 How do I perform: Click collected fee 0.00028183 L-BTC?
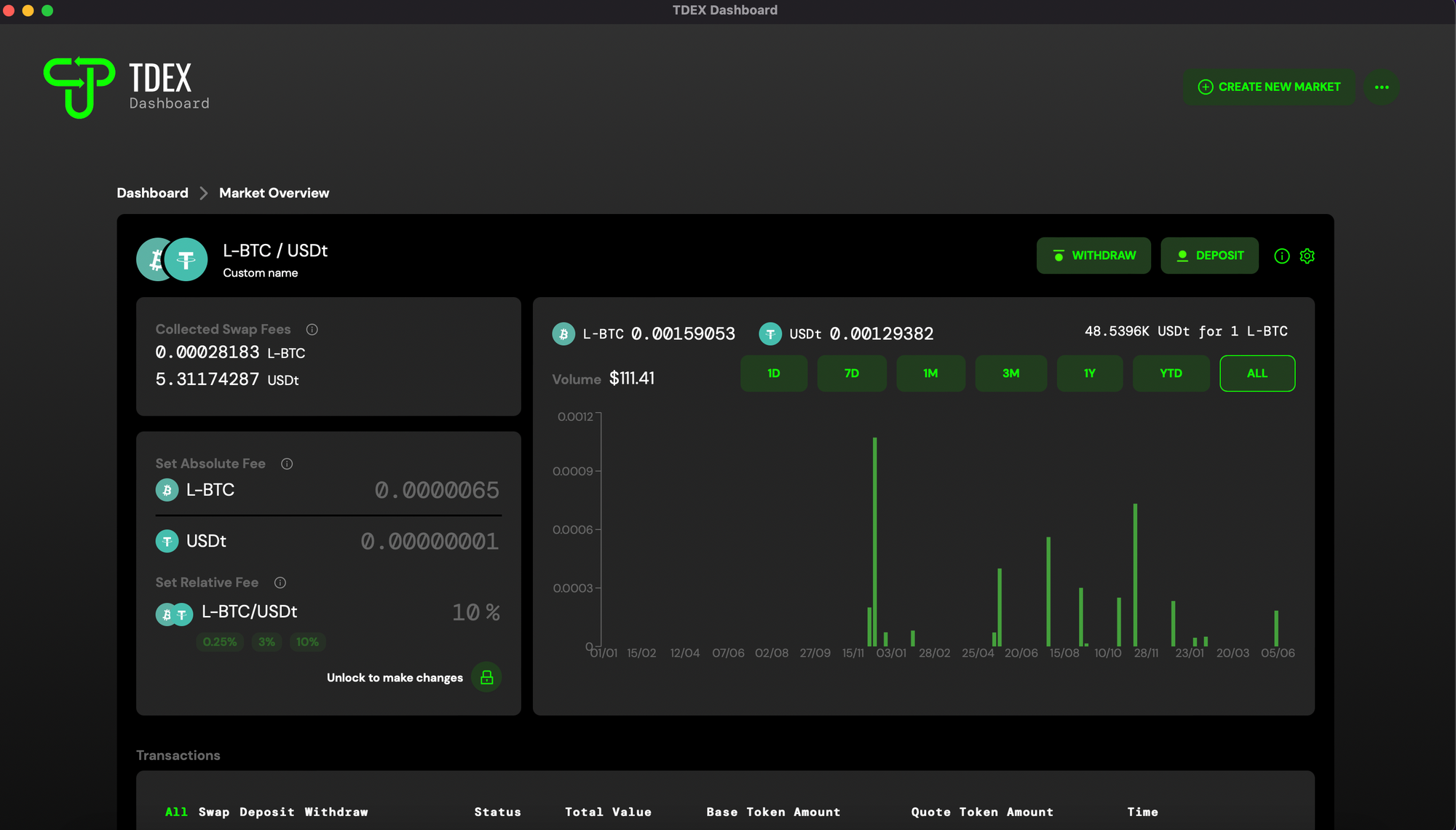point(230,352)
